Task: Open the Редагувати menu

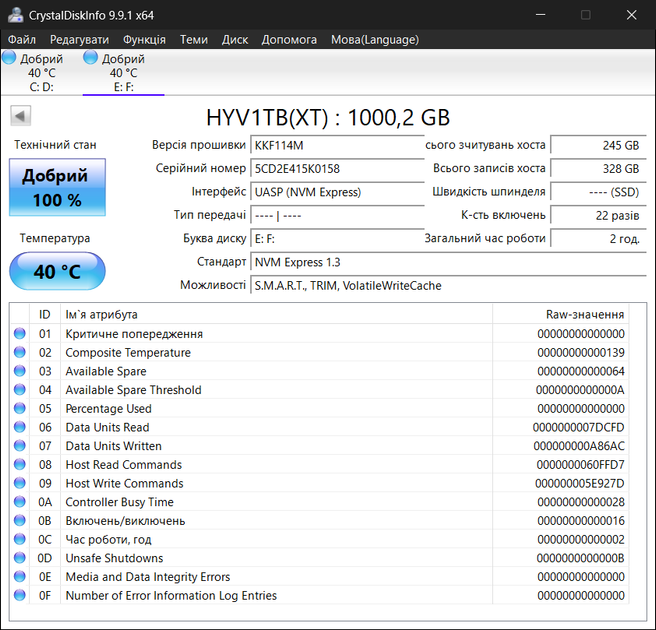Action: point(79,40)
